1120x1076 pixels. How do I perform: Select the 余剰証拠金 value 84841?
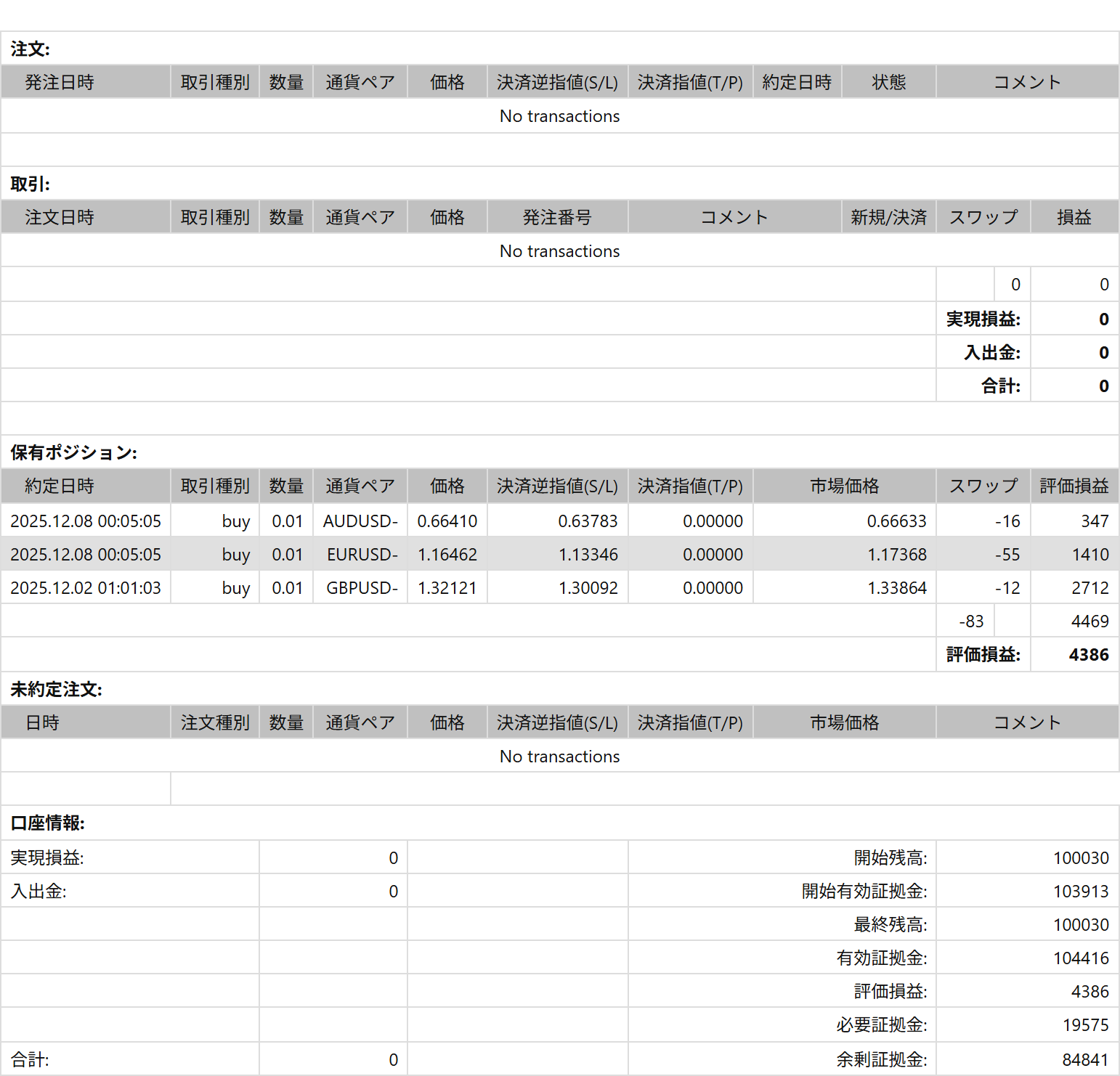[1084, 1059]
